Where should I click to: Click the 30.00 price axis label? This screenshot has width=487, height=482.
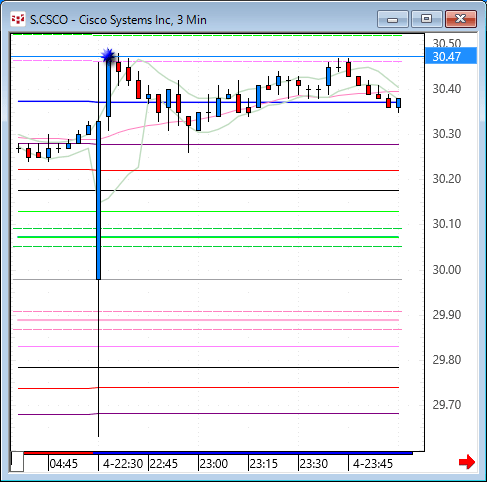click(x=447, y=269)
